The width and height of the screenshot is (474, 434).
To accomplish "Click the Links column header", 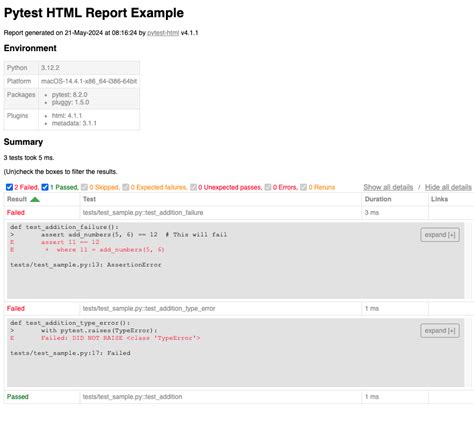I will tap(451, 199).
